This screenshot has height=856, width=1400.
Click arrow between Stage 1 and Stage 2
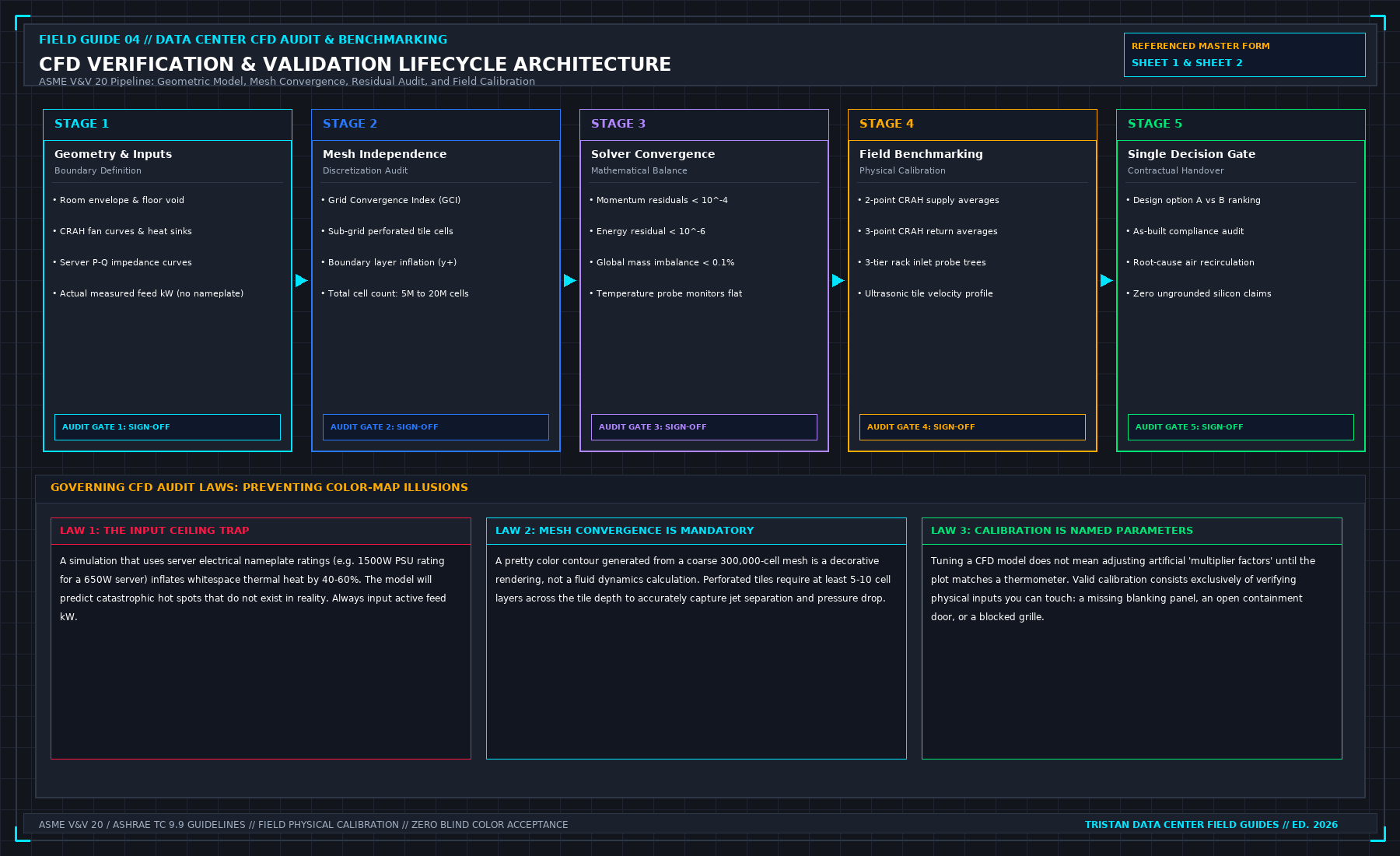[x=302, y=280]
